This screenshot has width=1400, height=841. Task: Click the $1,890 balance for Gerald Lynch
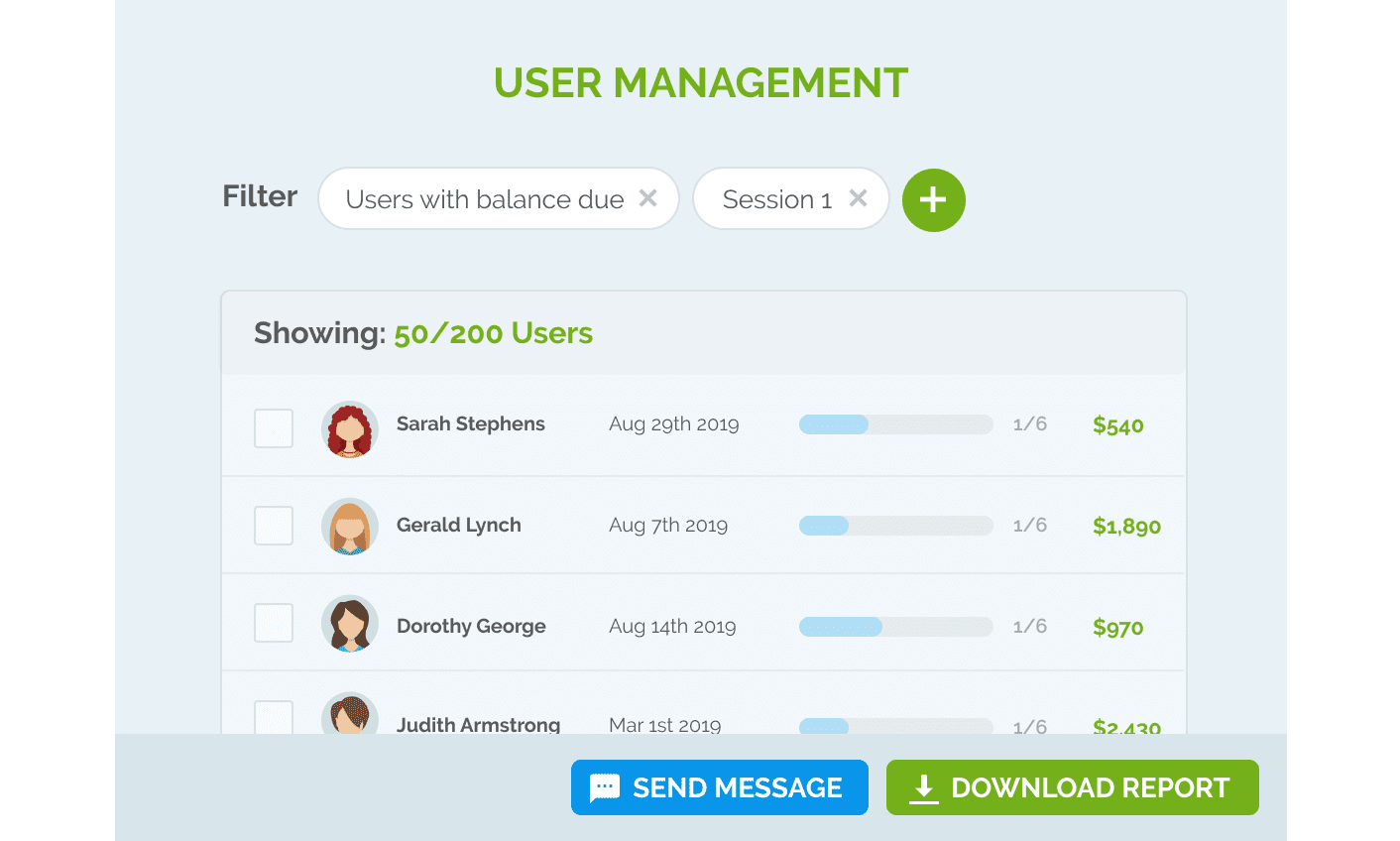(1126, 527)
